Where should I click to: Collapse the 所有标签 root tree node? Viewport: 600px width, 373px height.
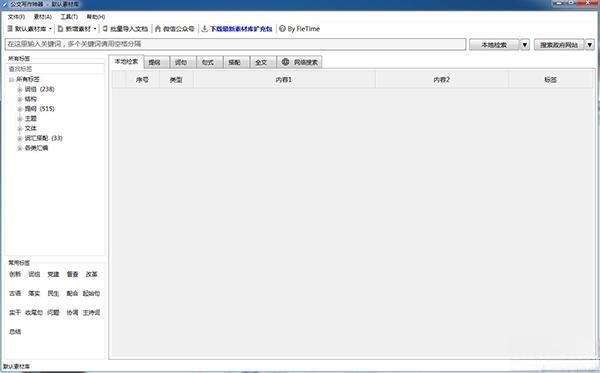(11, 80)
